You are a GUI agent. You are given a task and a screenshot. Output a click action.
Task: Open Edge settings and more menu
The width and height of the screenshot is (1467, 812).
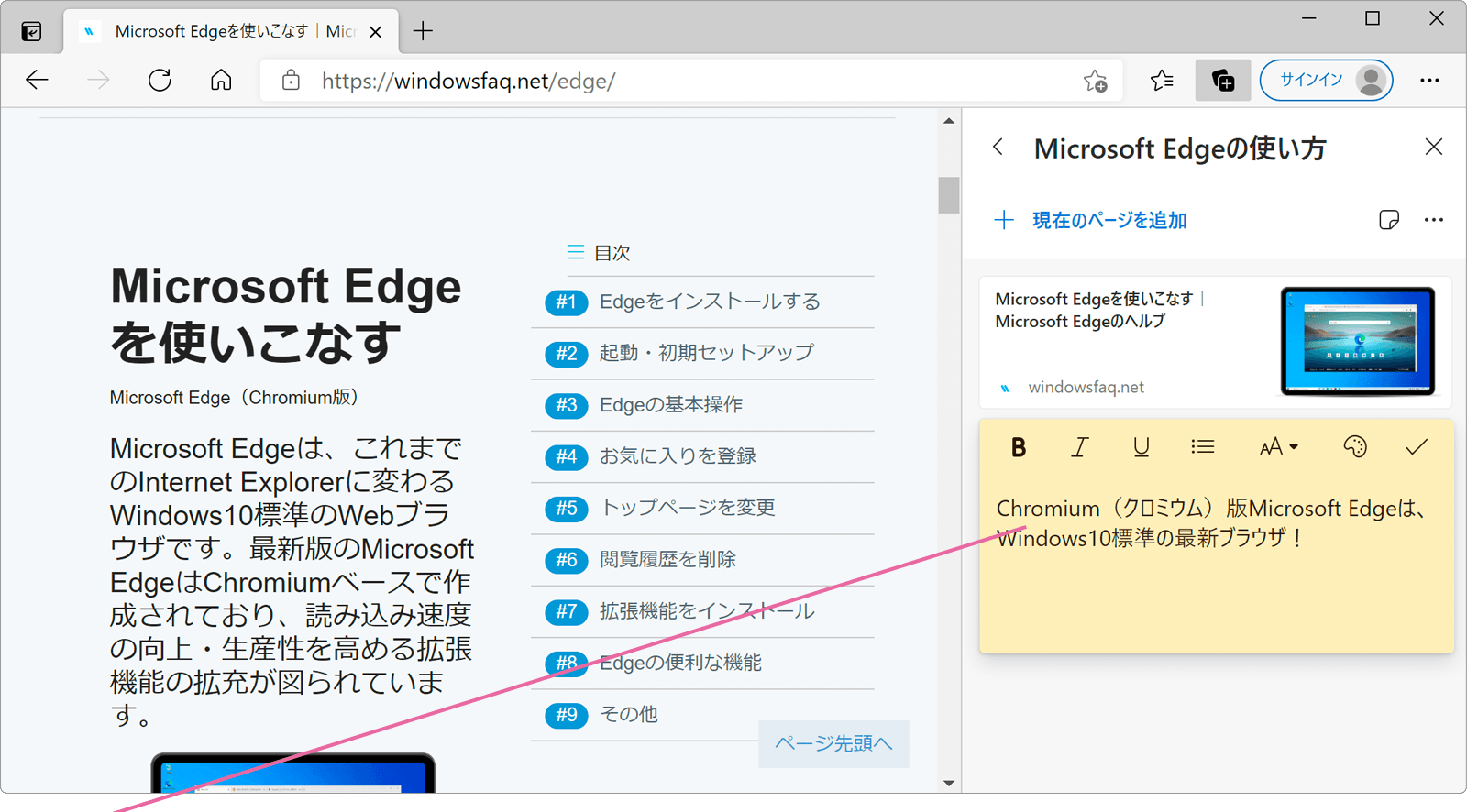click(x=1429, y=81)
